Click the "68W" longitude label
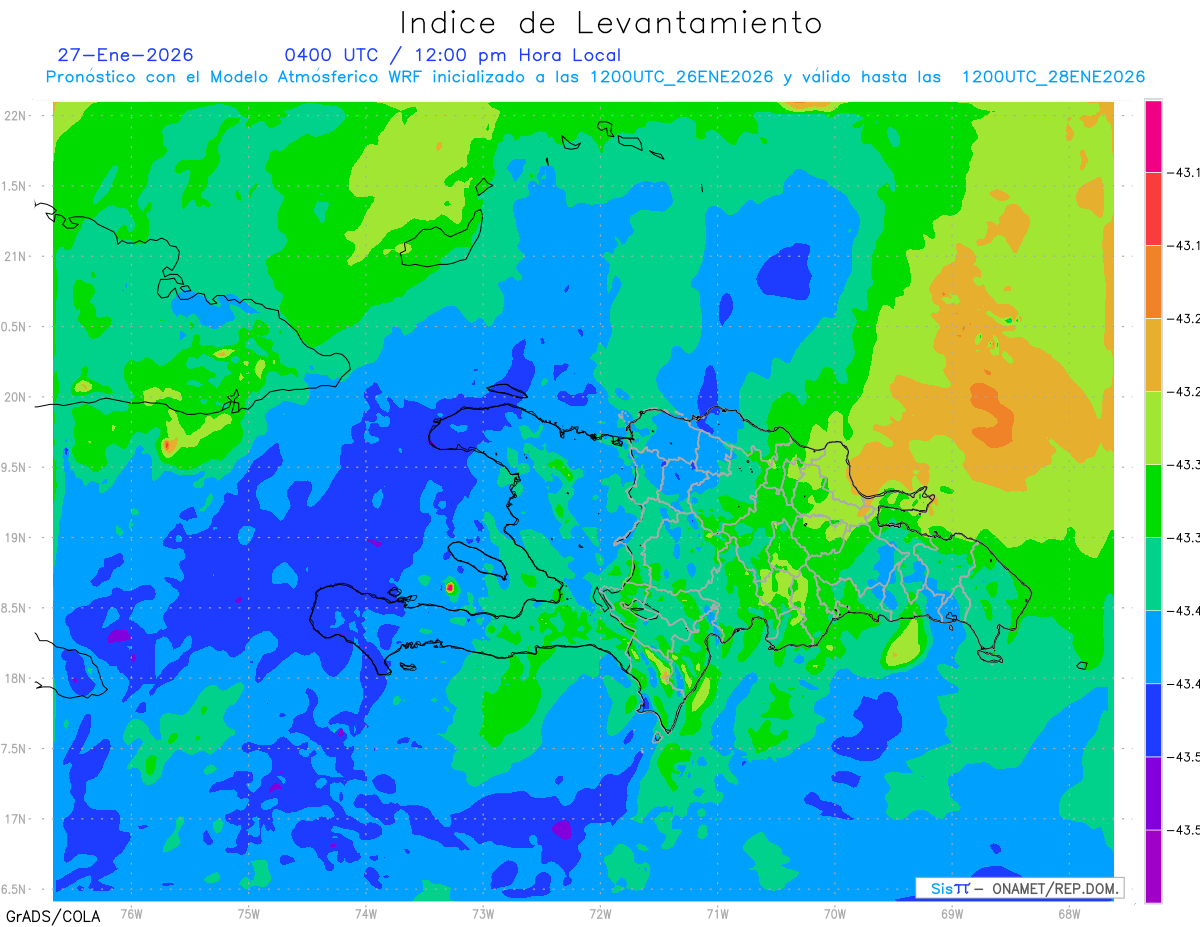The height and width of the screenshot is (927, 1200). (x=1069, y=913)
